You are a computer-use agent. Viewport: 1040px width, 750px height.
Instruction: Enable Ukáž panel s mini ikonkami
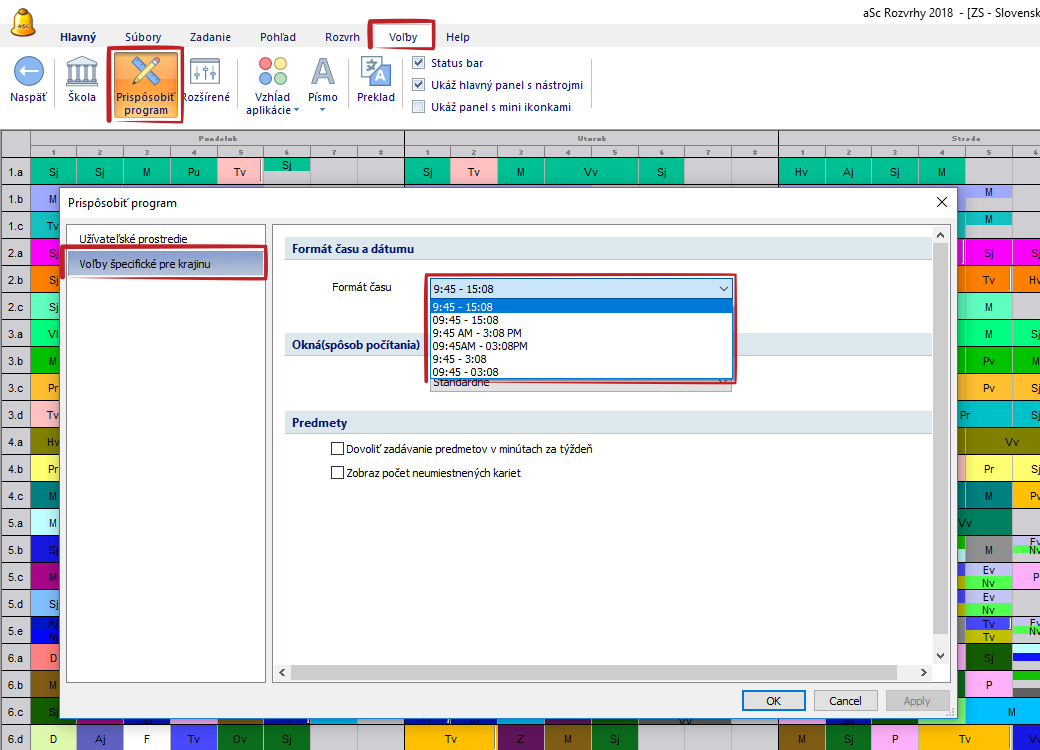[419, 107]
